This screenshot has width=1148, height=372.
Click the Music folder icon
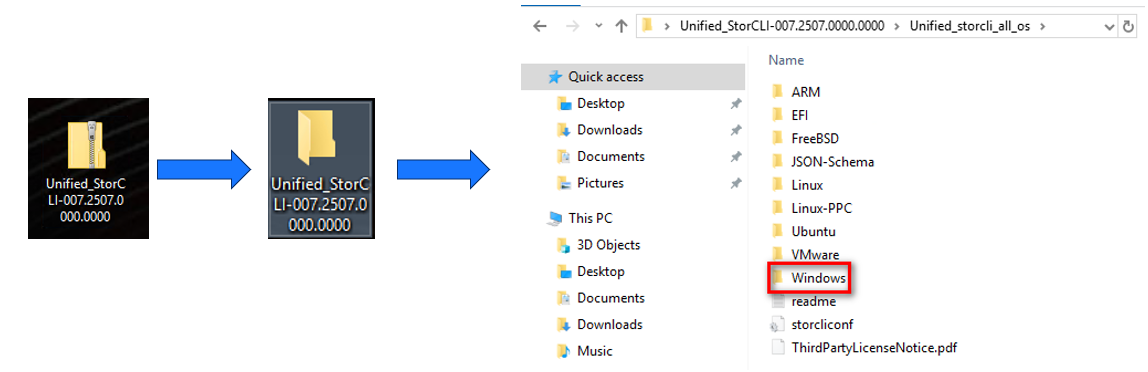(x=563, y=351)
